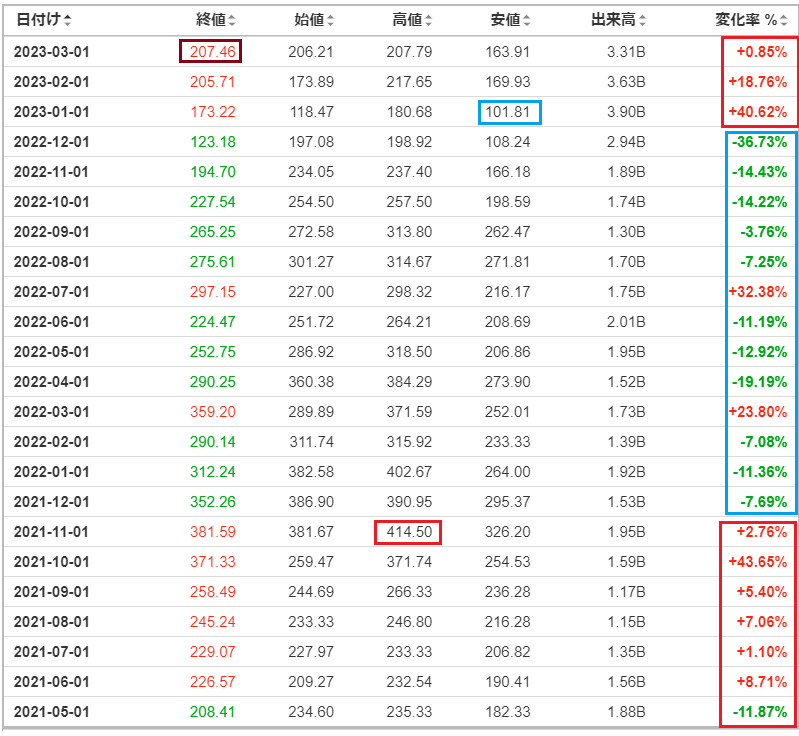
Task: Select opening value 206.21
Action: point(311,51)
